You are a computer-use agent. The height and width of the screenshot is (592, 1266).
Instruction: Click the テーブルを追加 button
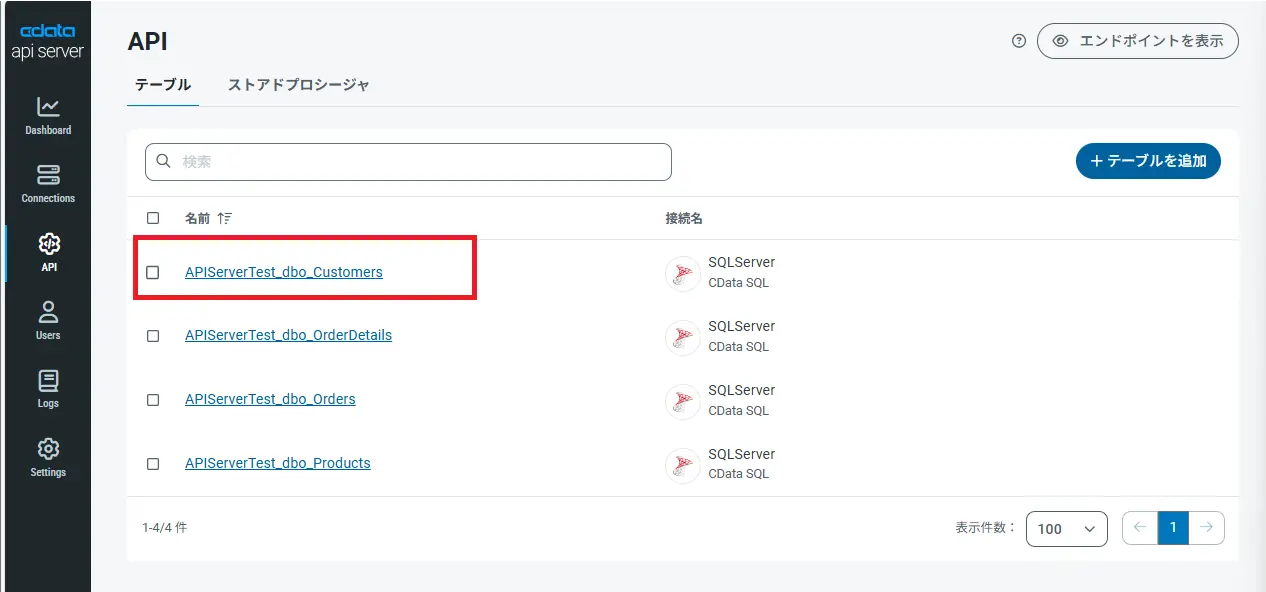[1148, 160]
